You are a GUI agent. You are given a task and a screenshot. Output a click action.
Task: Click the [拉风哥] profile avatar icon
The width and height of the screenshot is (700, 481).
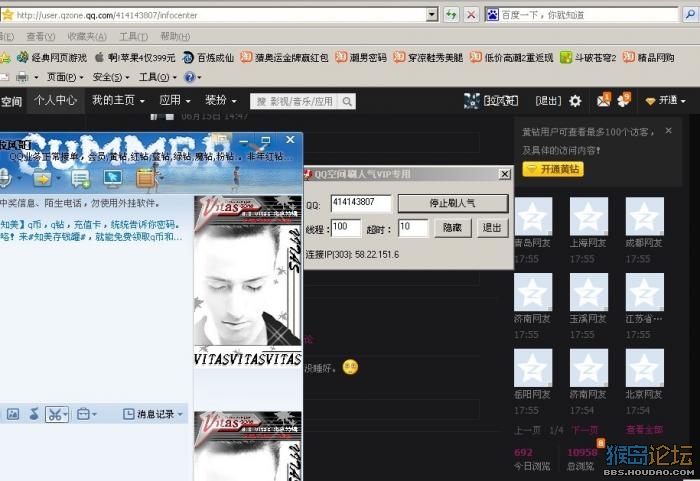(471, 101)
